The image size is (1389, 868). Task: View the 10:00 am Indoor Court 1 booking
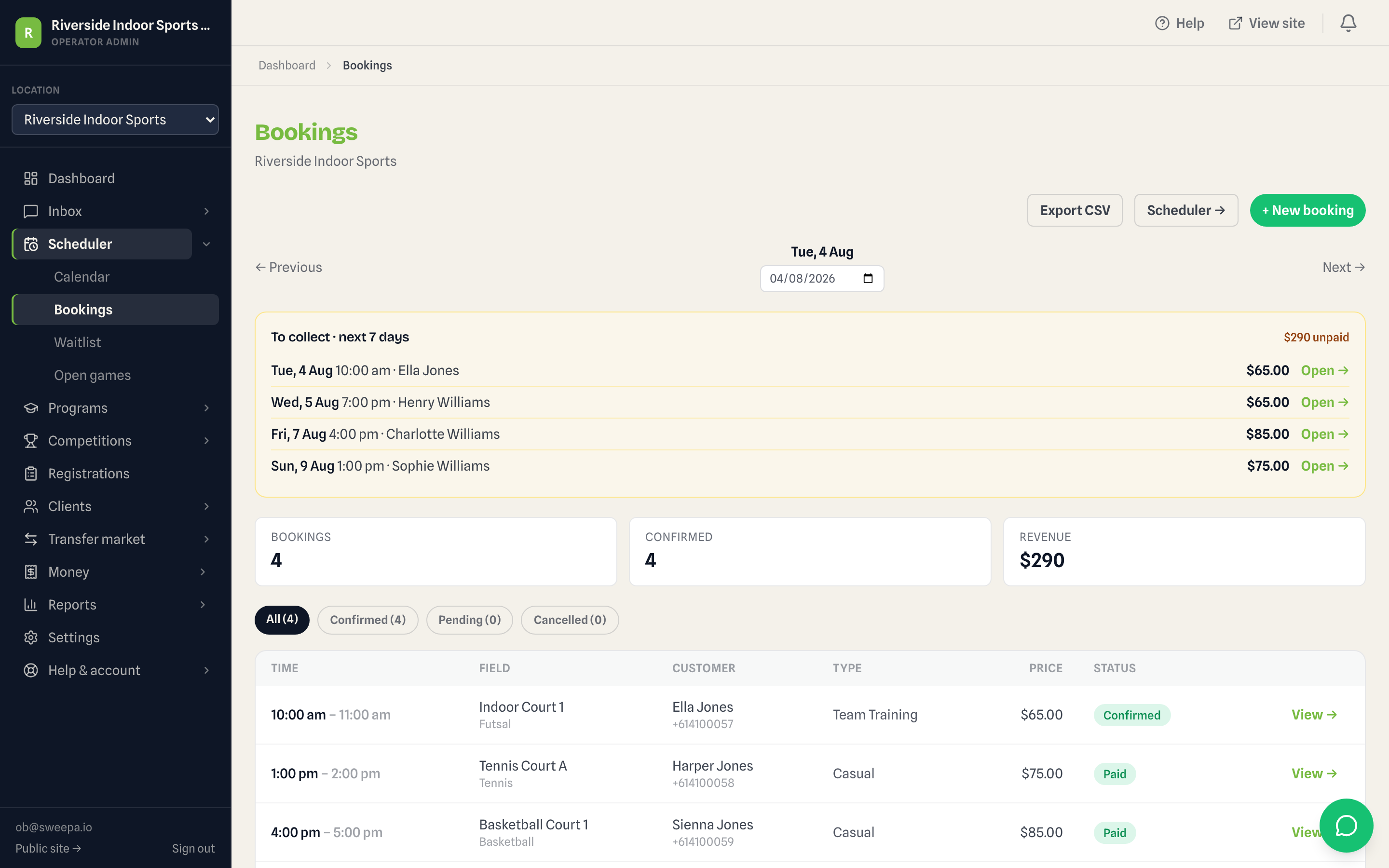point(1314,714)
